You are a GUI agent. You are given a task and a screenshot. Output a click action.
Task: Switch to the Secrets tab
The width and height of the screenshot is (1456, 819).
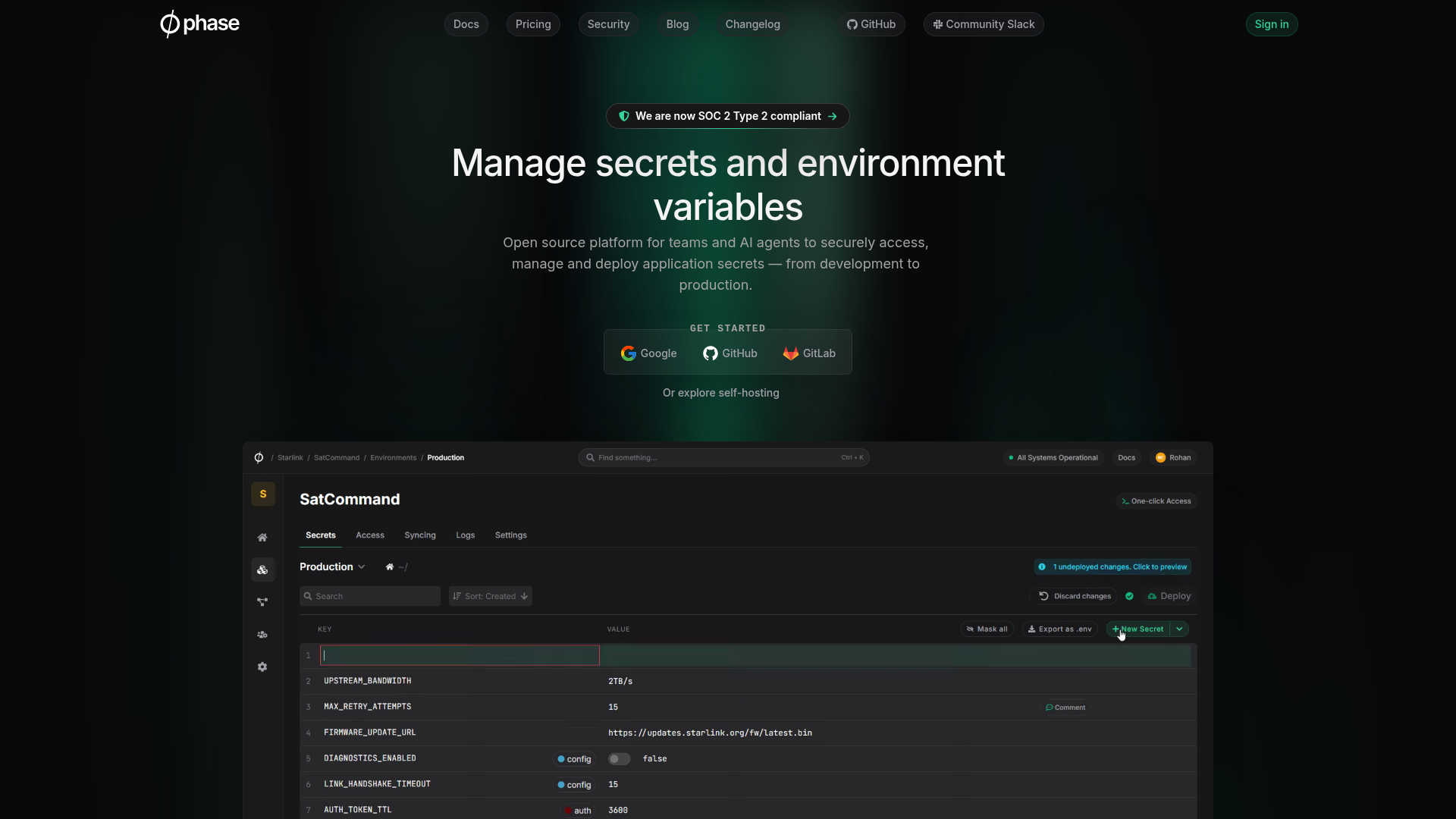[320, 535]
